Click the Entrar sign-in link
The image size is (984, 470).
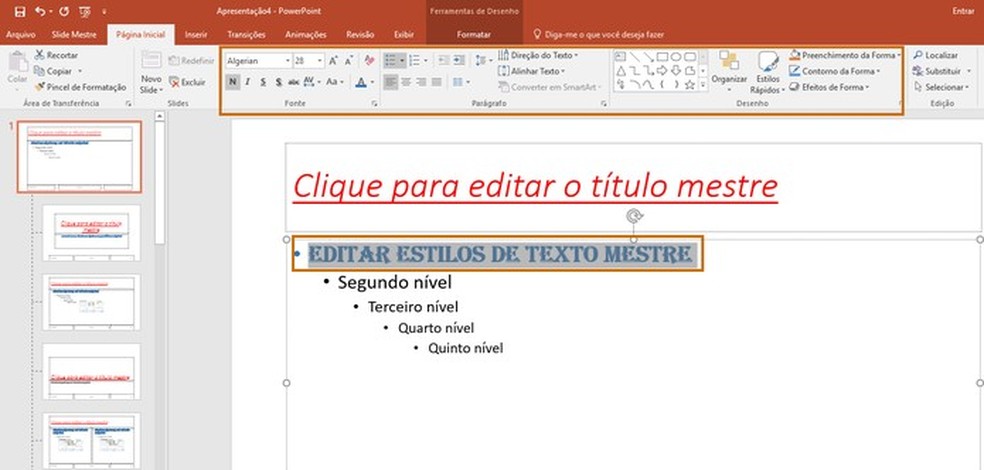point(963,11)
